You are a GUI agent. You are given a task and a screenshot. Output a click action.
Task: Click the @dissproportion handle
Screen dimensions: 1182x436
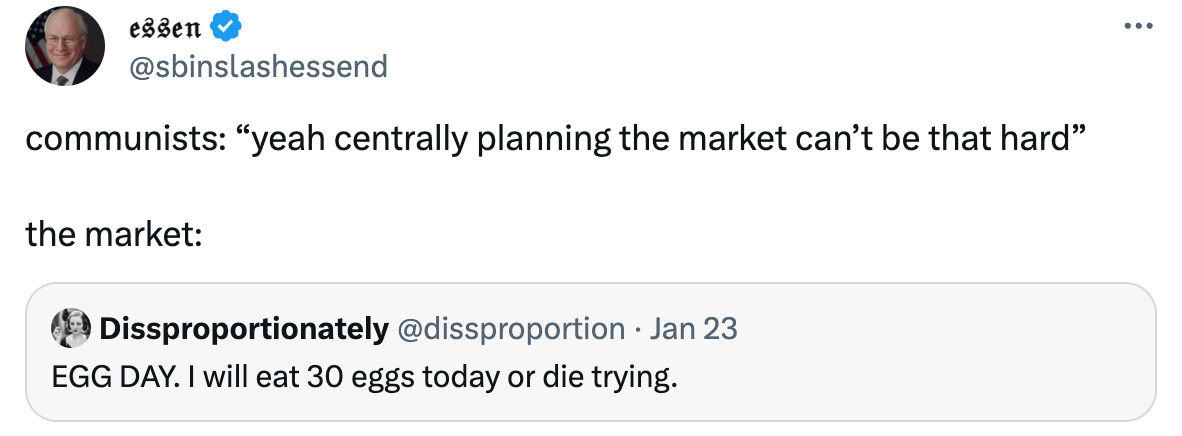click(x=511, y=327)
